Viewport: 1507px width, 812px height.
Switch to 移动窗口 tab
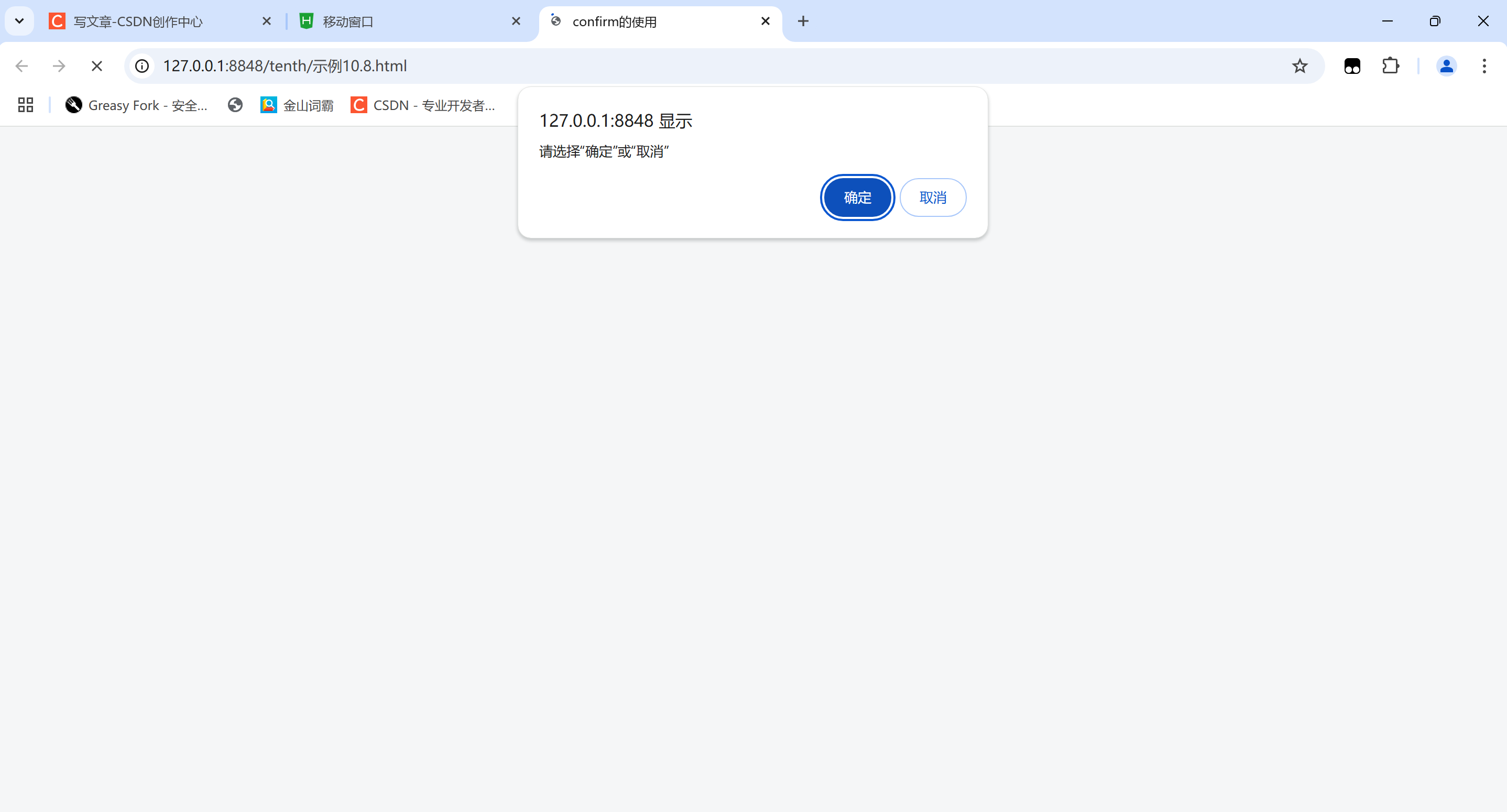(x=348, y=21)
